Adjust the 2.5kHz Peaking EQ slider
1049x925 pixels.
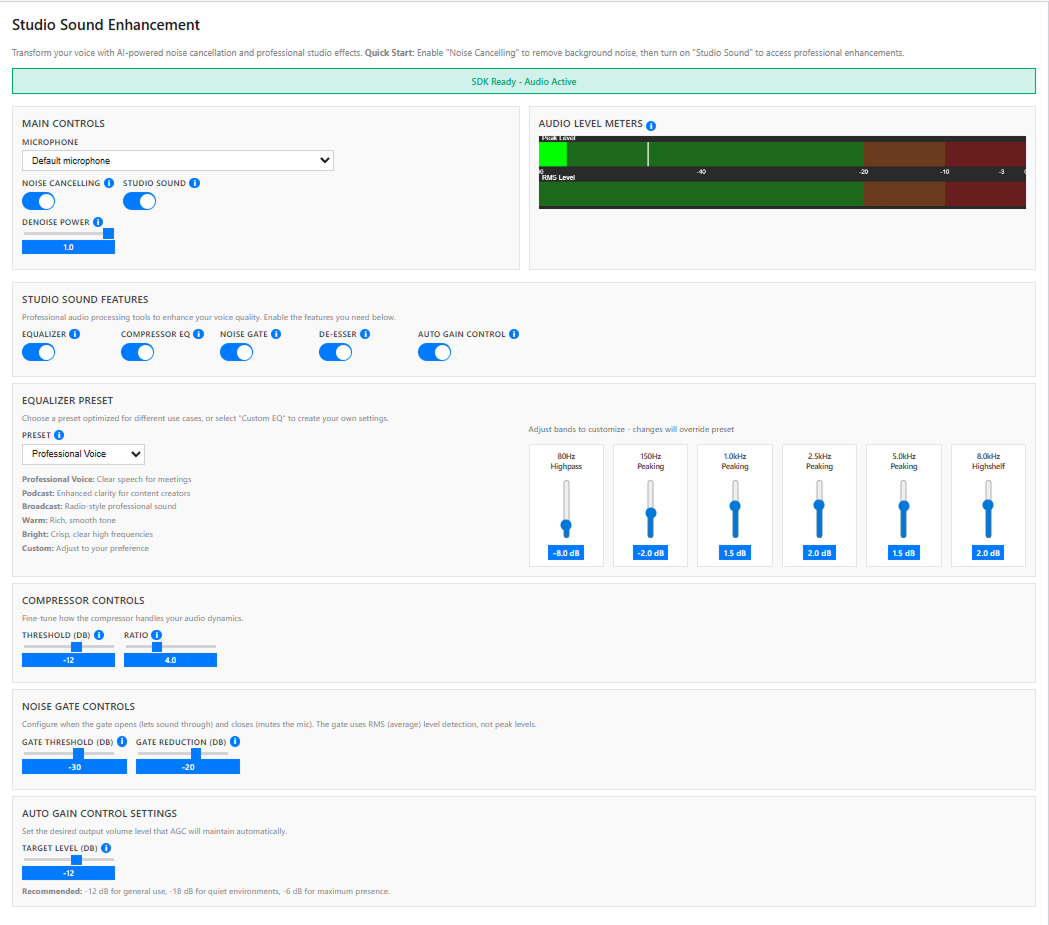(819, 509)
